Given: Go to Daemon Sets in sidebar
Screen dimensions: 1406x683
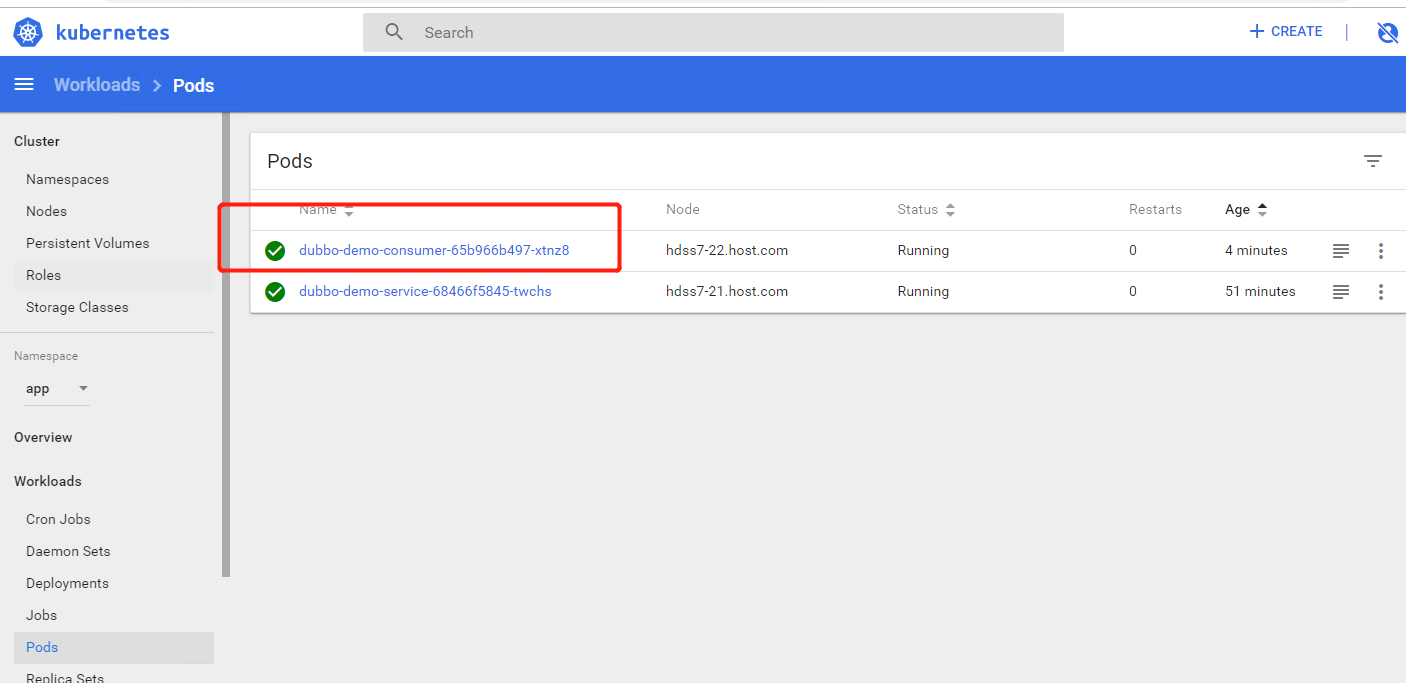Looking at the screenshot, I should pyautogui.click(x=68, y=551).
